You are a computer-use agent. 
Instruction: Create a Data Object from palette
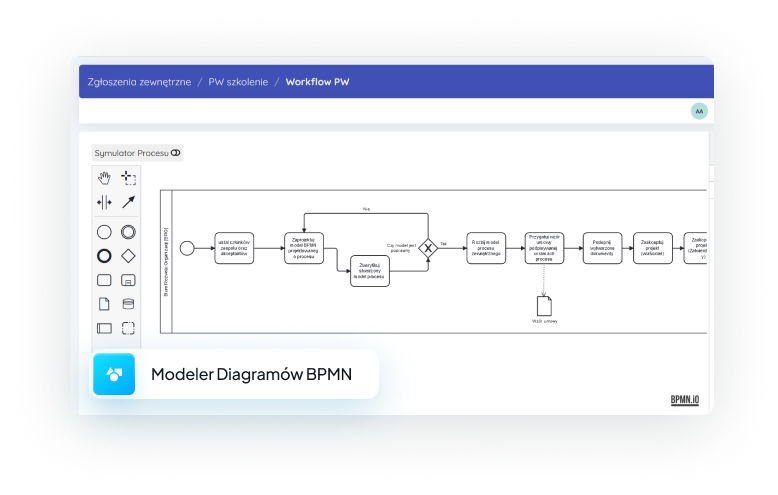tap(104, 304)
